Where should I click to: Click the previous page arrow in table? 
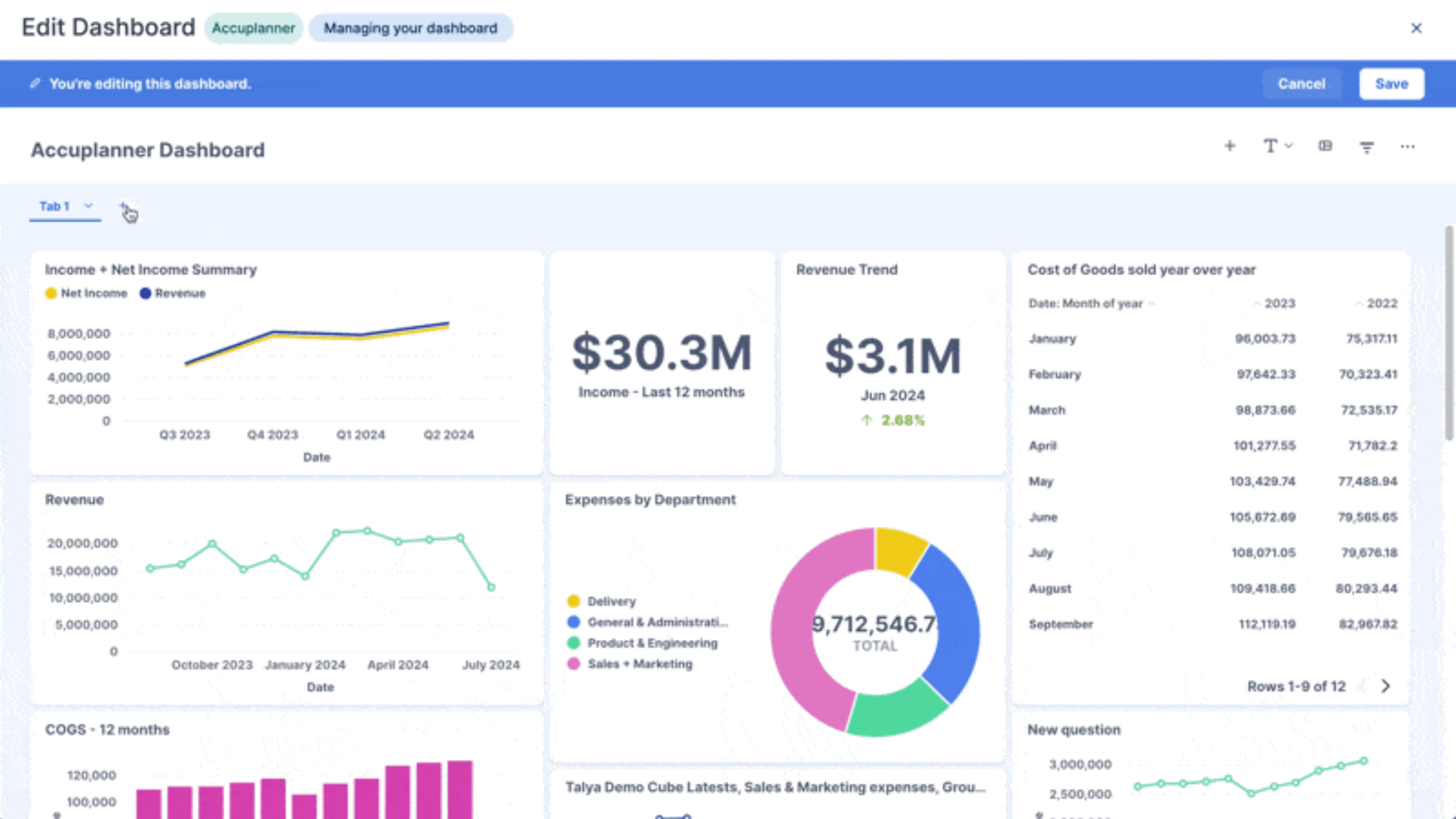click(x=1362, y=686)
